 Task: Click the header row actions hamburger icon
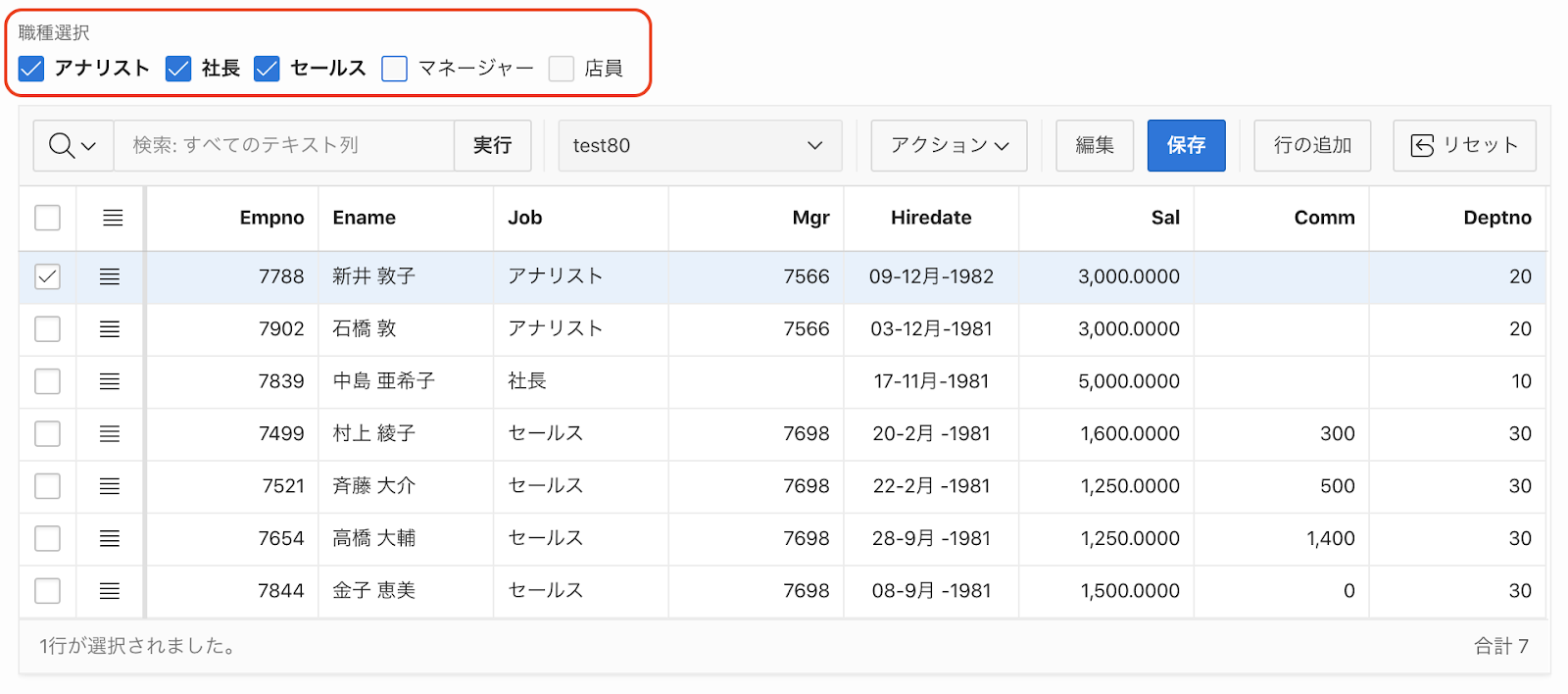(113, 218)
